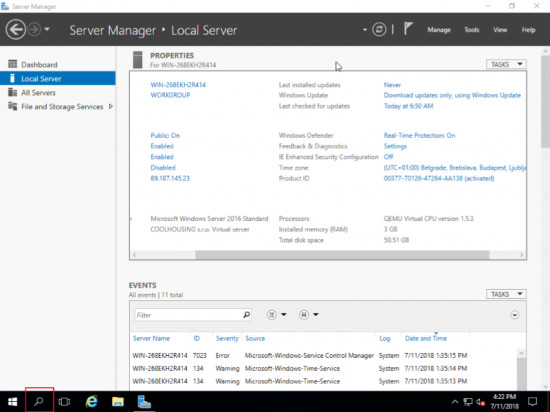Image resolution: width=550 pixels, height=412 pixels.
Task: Open File Explorer from the taskbar
Action: (x=118, y=401)
